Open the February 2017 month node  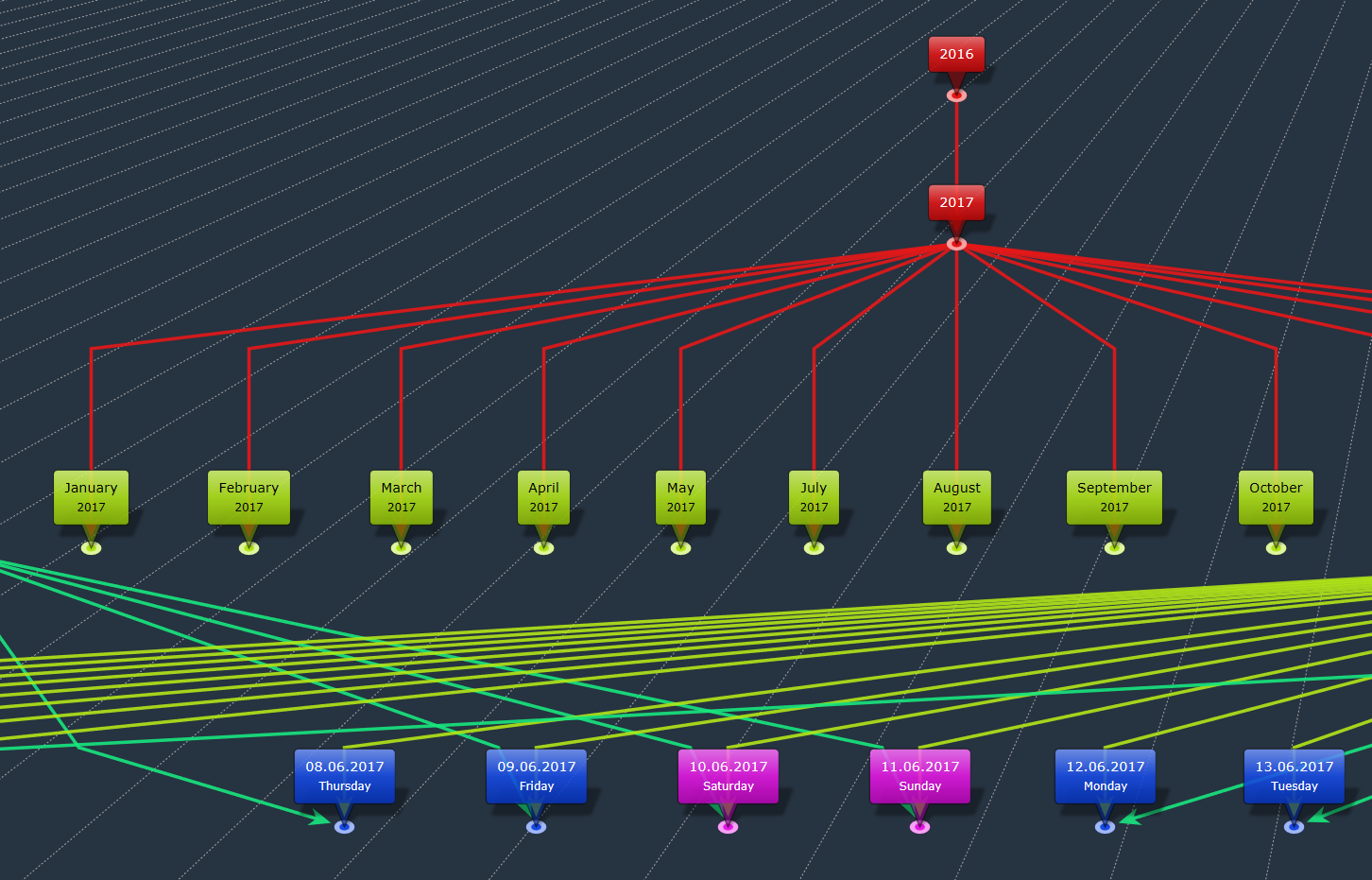(249, 497)
